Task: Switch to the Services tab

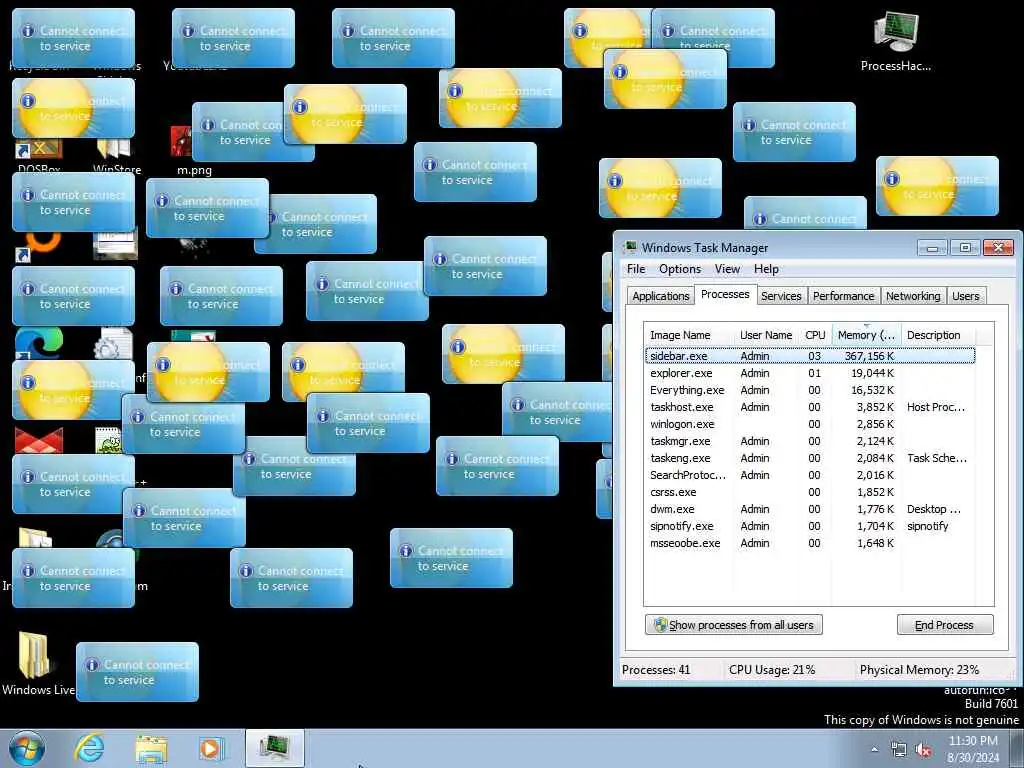Action: 781,296
